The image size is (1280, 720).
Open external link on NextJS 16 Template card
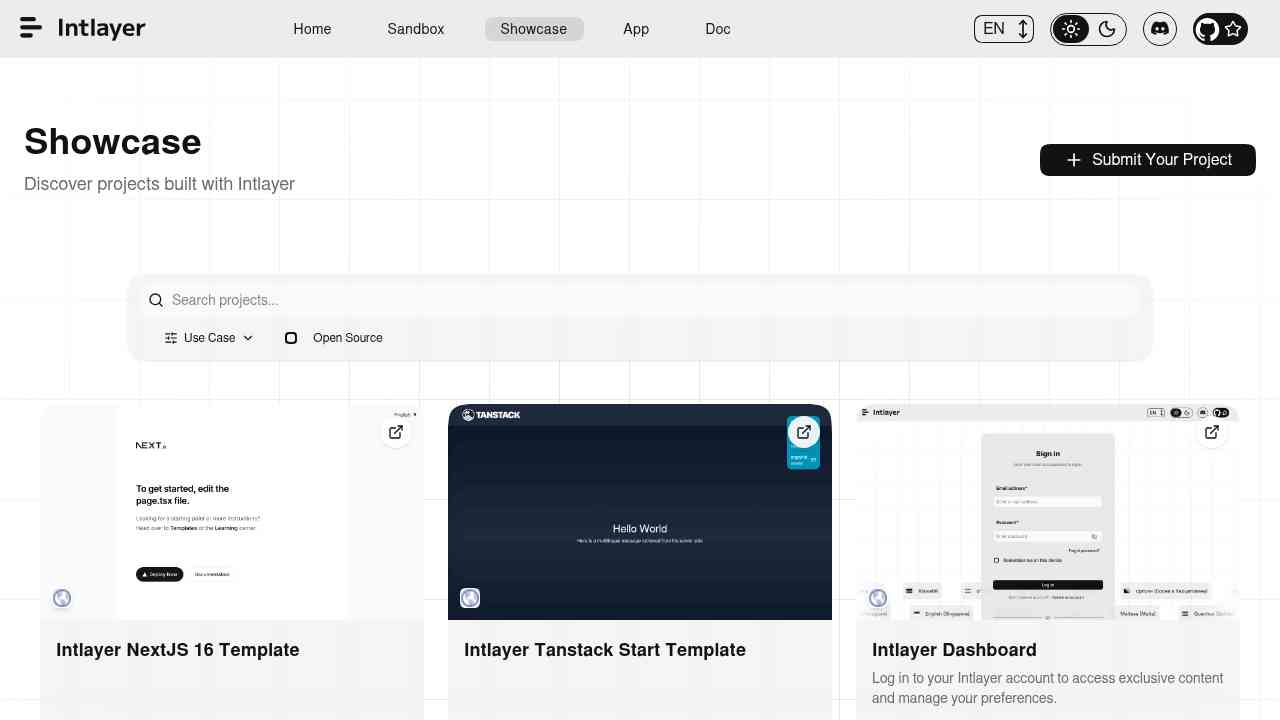396,432
